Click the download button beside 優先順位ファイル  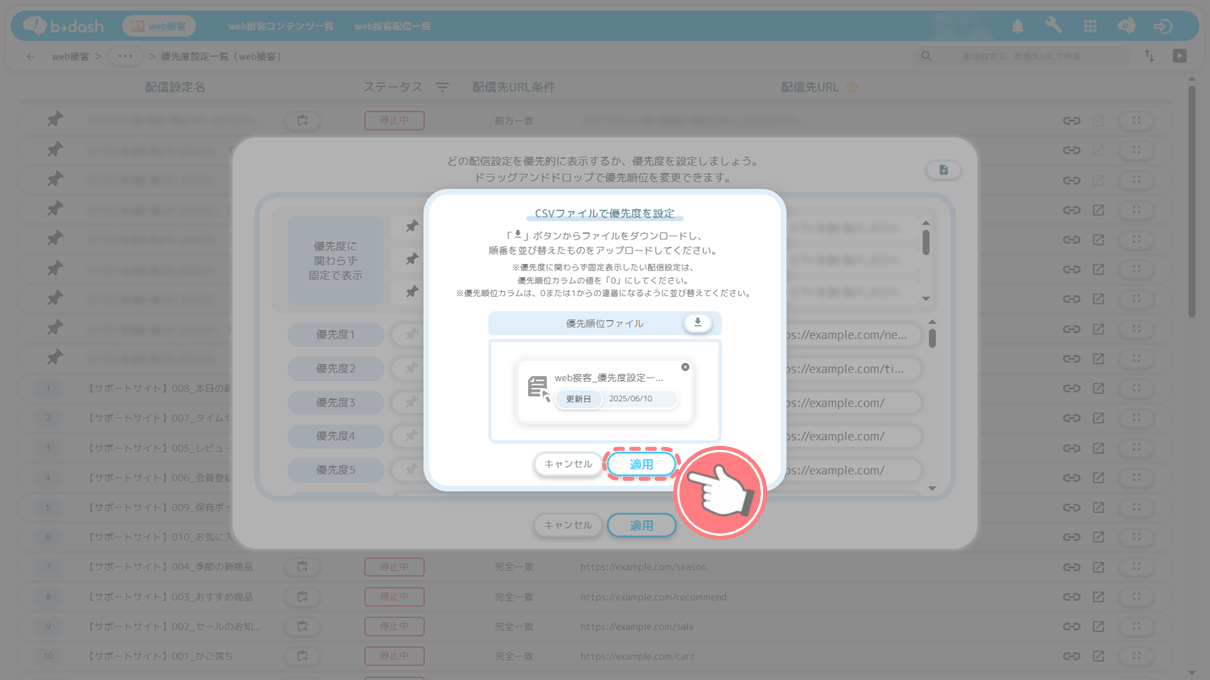(698, 323)
